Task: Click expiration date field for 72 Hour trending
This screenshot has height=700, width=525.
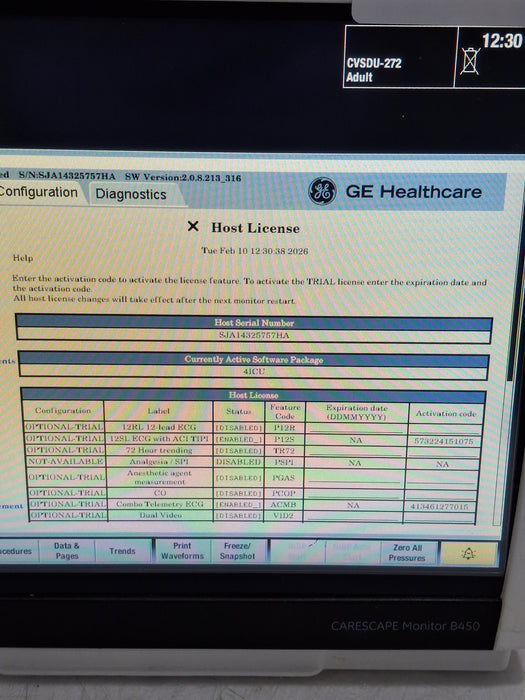Action: point(356,451)
